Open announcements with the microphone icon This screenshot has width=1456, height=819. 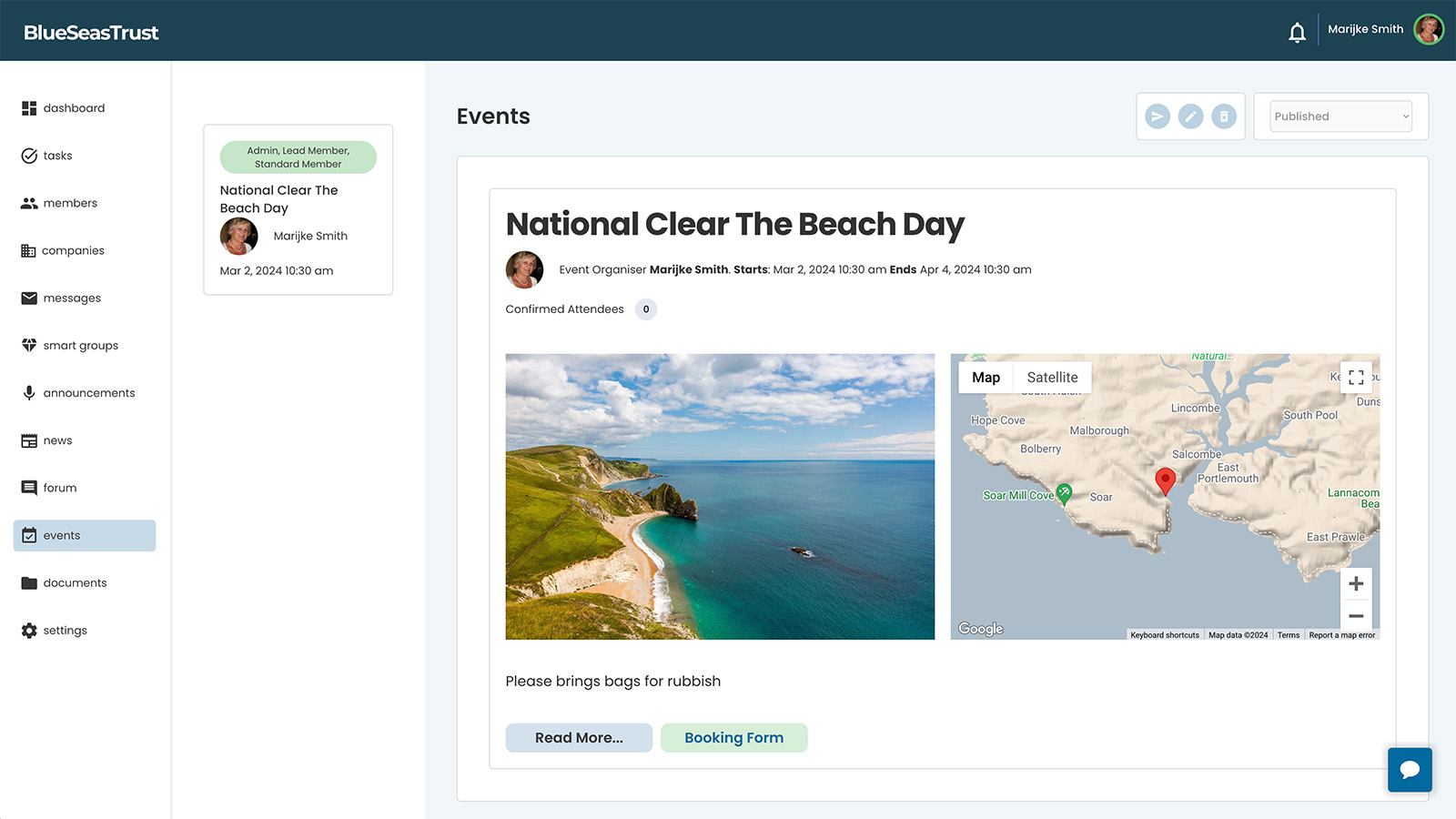(28, 392)
